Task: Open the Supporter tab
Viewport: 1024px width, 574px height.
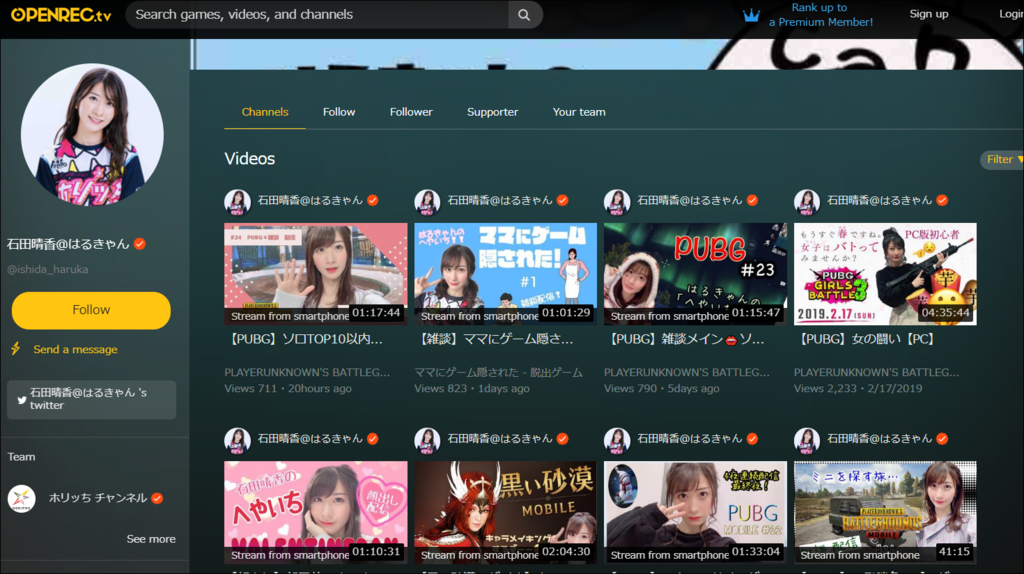Action: pyautogui.click(x=492, y=112)
